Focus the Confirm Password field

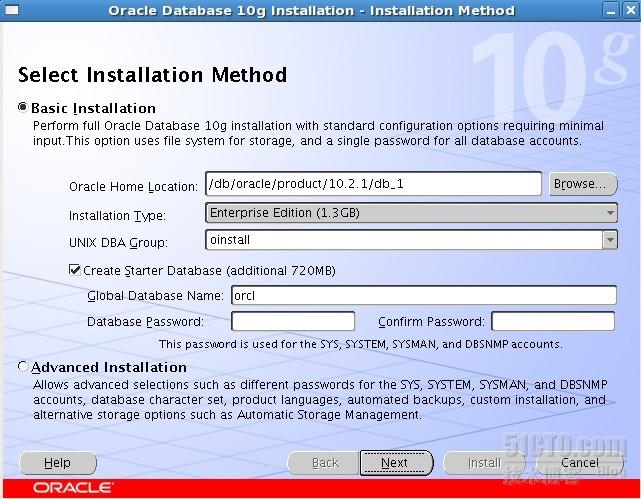point(553,322)
